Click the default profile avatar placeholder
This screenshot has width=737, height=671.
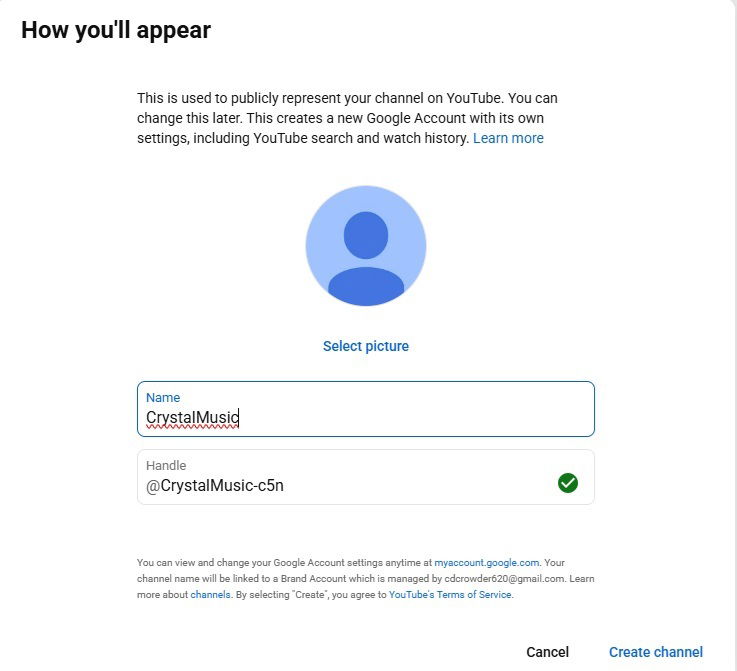click(366, 246)
